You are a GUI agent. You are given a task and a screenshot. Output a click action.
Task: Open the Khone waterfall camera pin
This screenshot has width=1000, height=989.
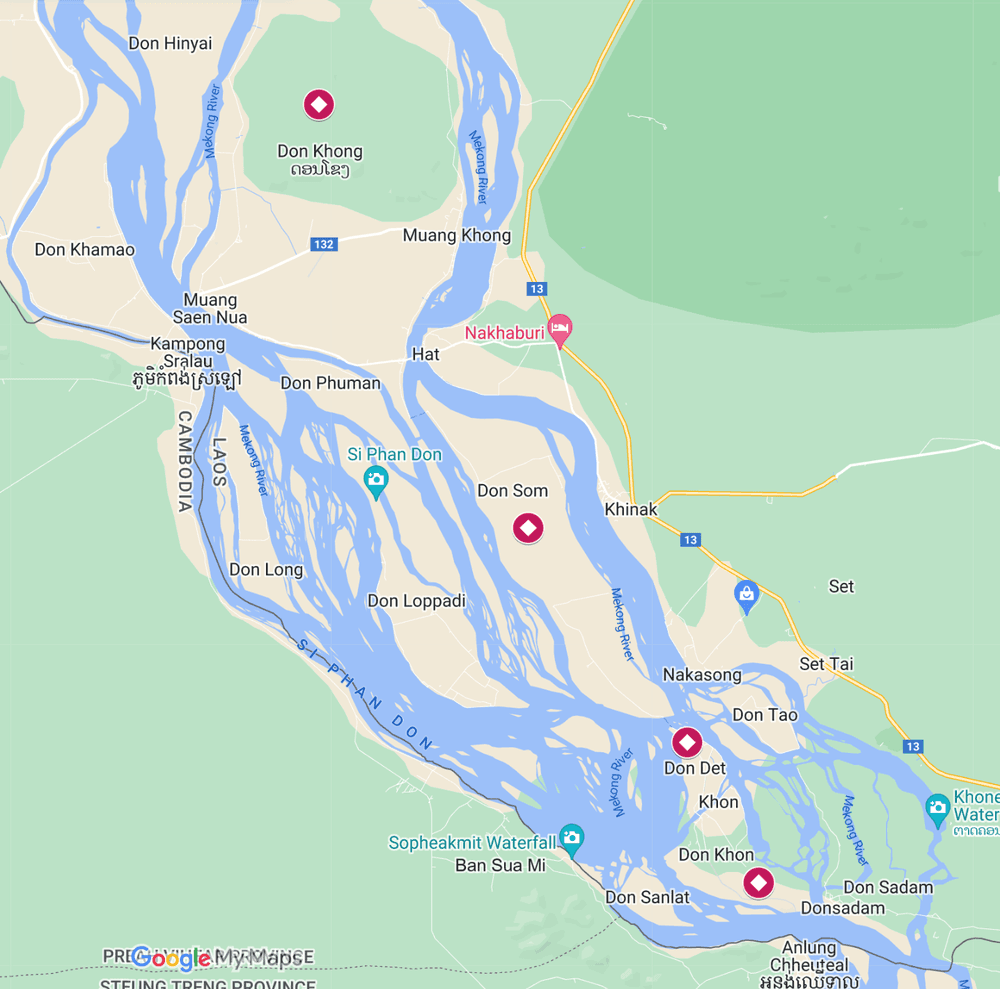[x=937, y=810]
